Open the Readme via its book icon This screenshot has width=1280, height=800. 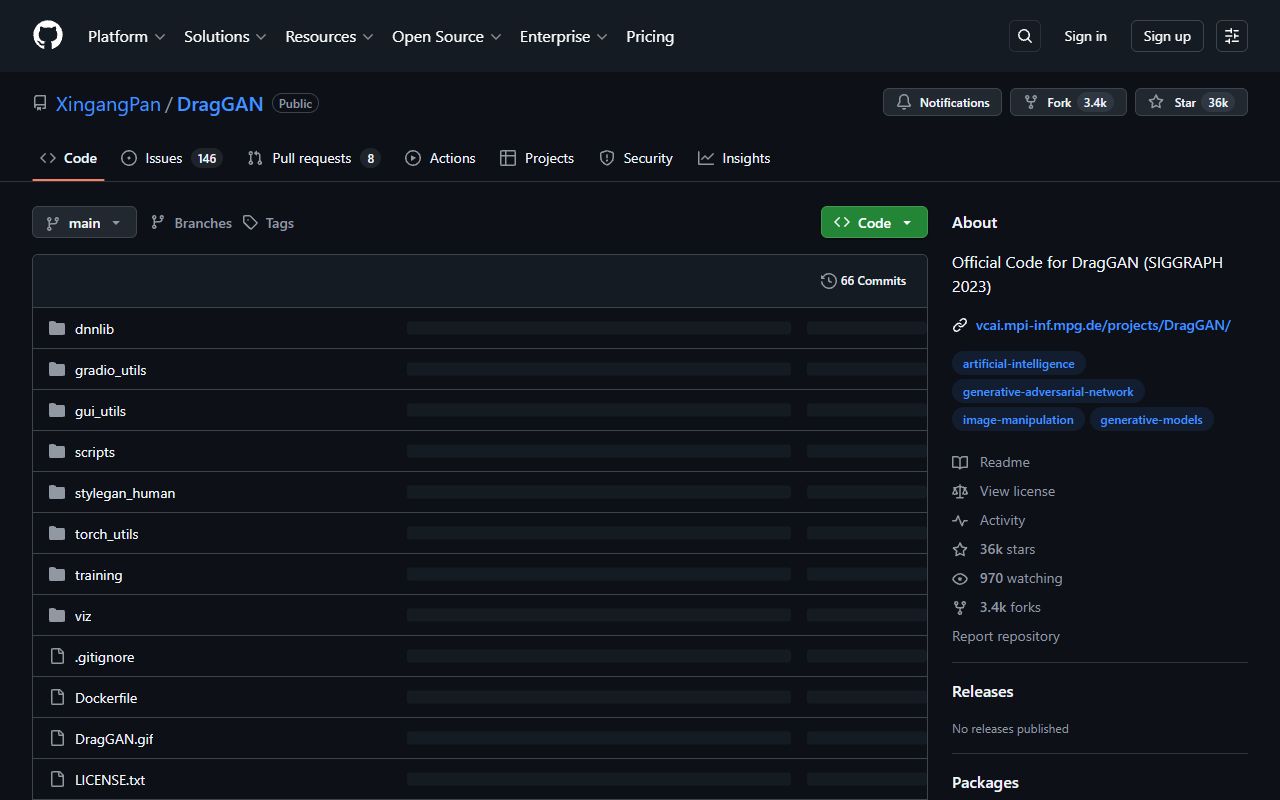960,462
